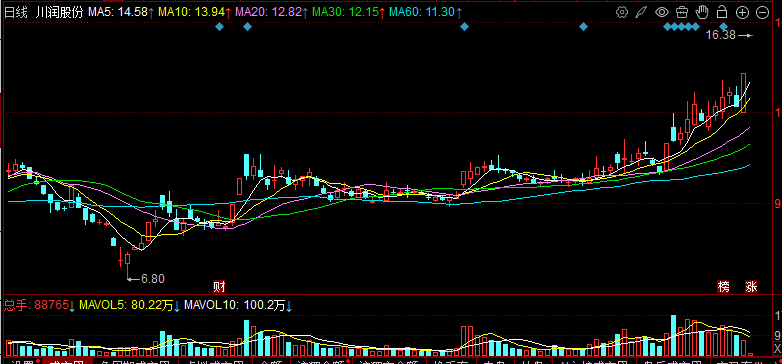
Task: Activate the hand pan tool
Action: coord(702,12)
